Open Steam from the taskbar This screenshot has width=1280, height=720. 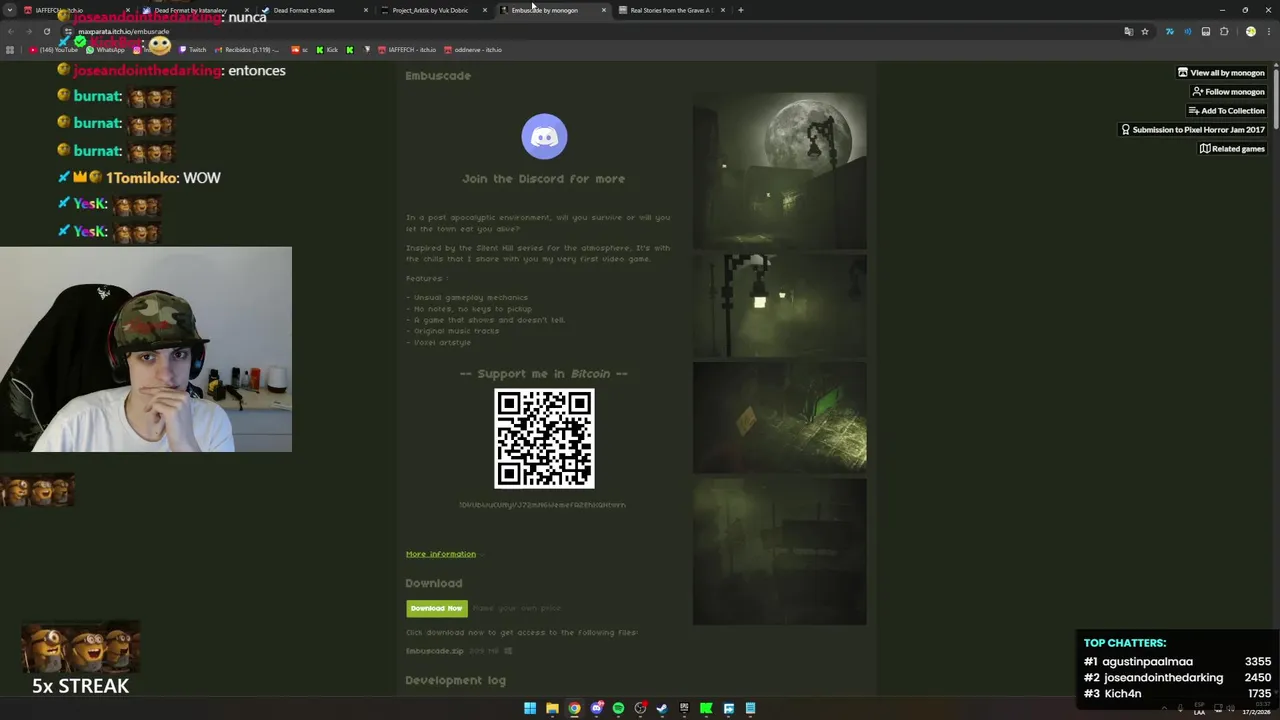(x=662, y=708)
